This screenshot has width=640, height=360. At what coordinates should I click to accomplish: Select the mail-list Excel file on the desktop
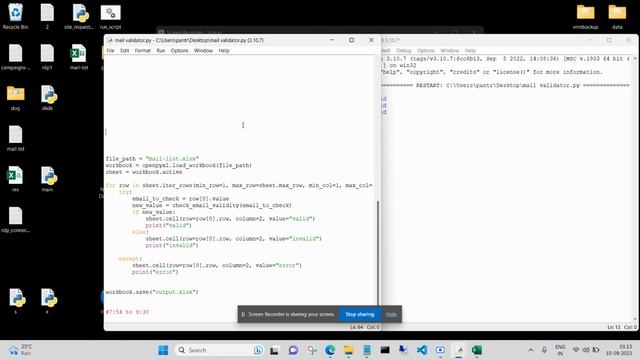tap(79, 57)
